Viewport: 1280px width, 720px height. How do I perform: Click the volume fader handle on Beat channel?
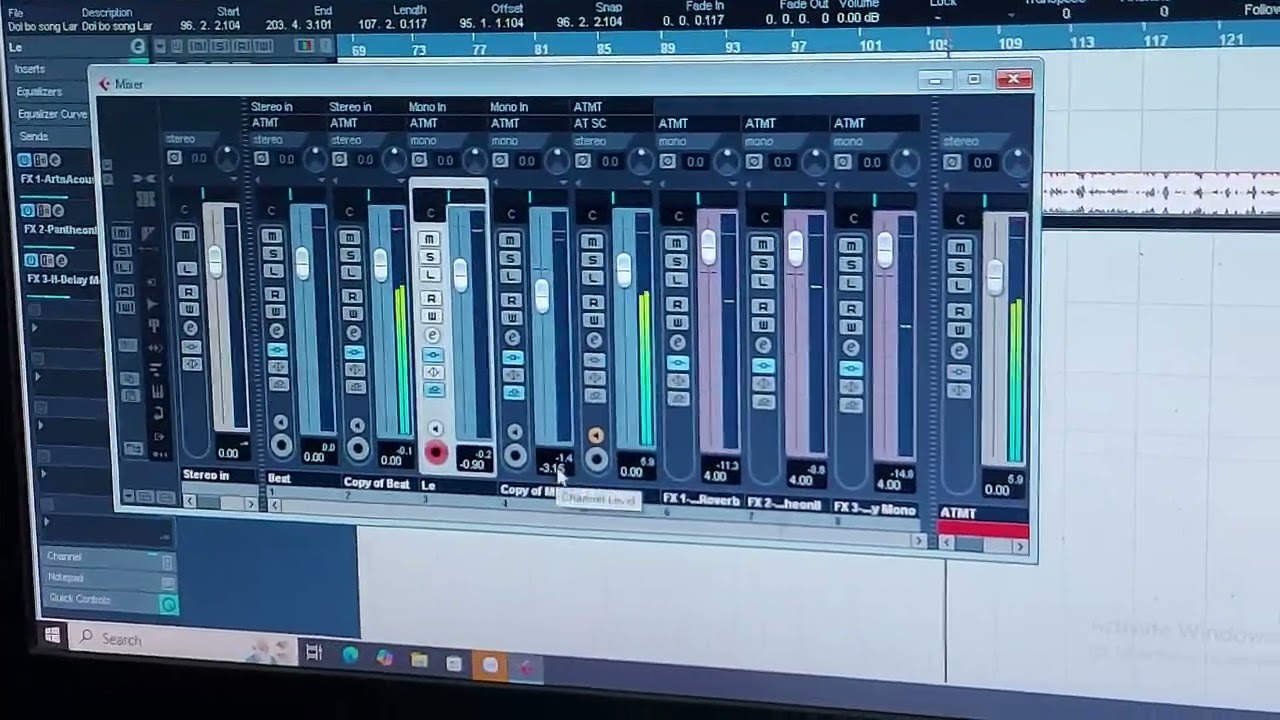(302, 264)
